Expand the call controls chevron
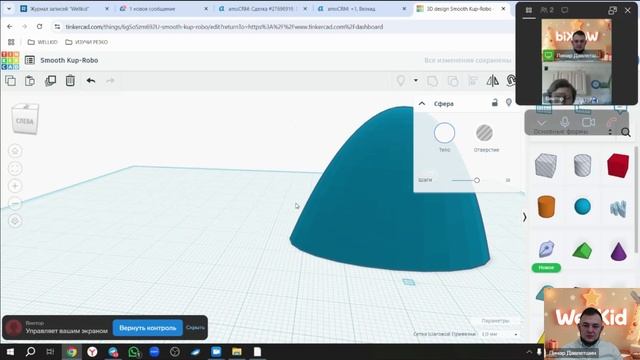The height and width of the screenshot is (360, 640). [x=542, y=123]
